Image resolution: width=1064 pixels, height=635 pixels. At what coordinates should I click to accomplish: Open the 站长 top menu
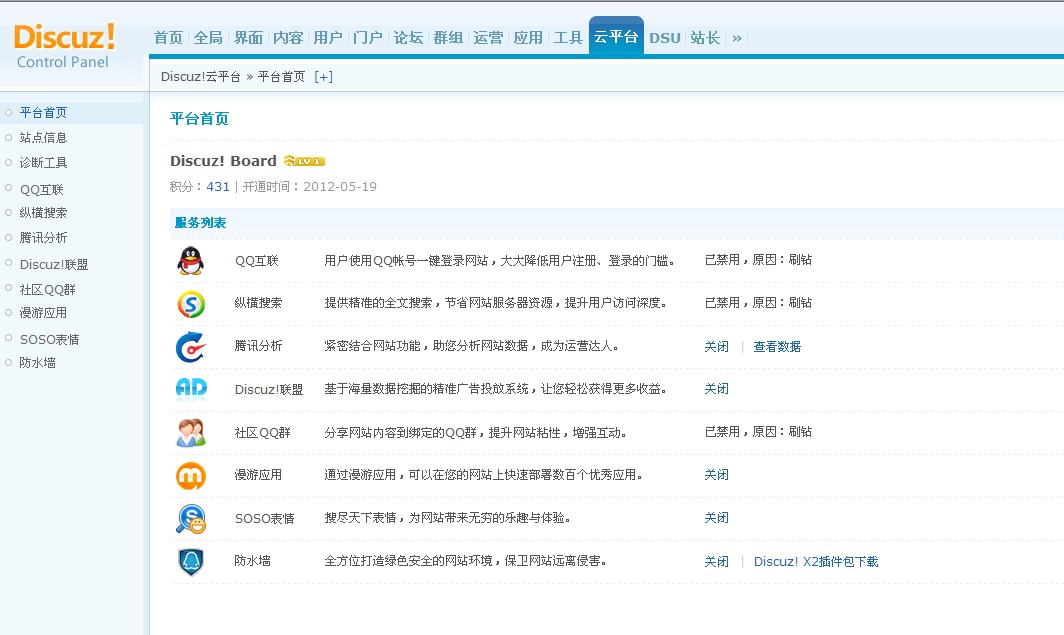click(x=705, y=38)
